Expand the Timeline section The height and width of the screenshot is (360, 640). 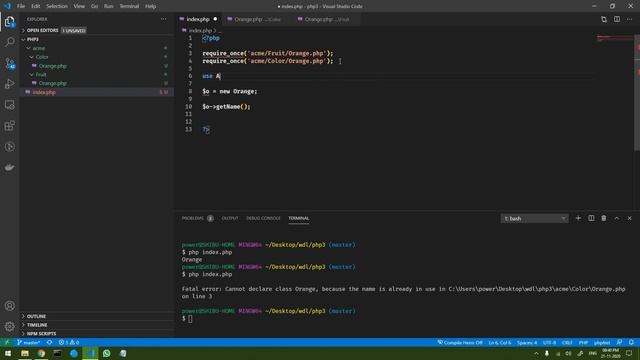(x=97, y=325)
